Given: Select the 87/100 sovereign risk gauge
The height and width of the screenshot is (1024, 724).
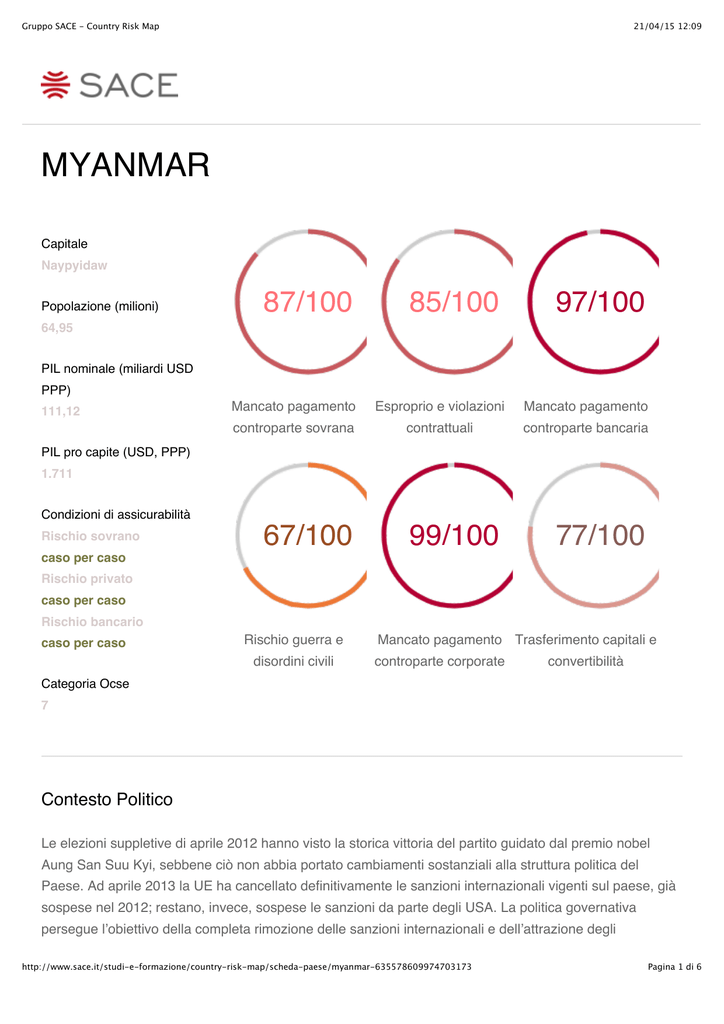Looking at the screenshot, I should [301, 301].
